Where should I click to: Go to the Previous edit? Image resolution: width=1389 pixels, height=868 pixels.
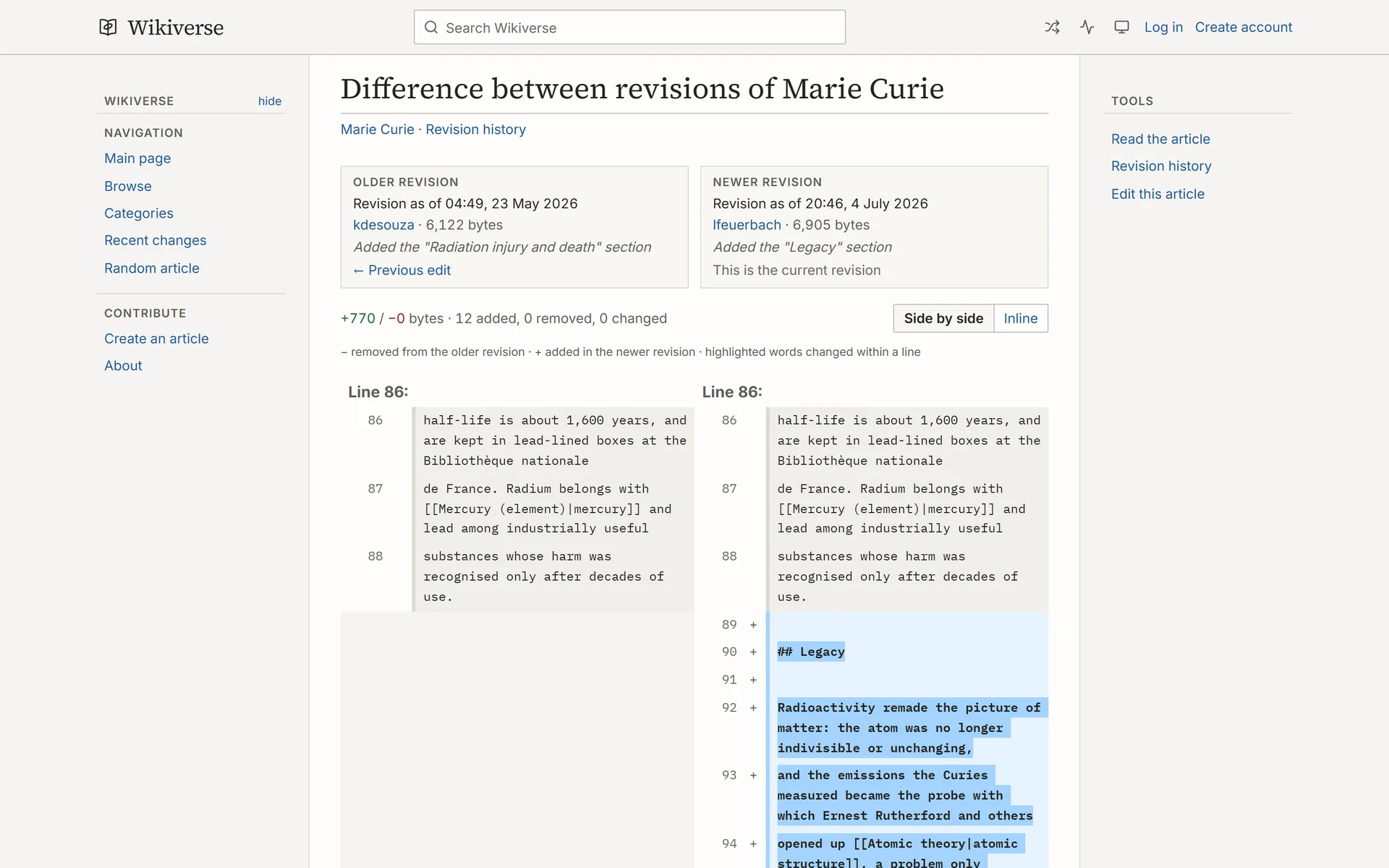pyautogui.click(x=402, y=271)
